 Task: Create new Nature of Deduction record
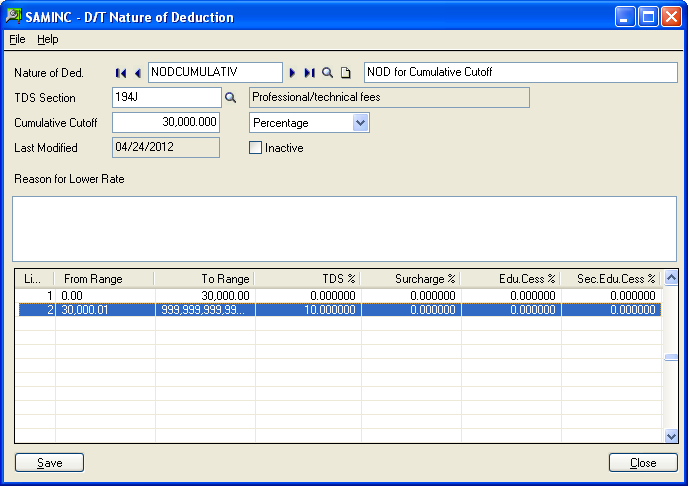[346, 73]
